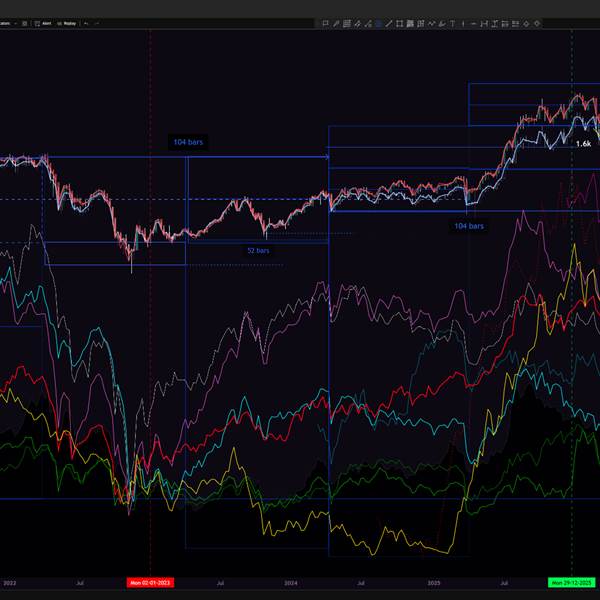Click the upper '104 bars' label

tap(188, 142)
